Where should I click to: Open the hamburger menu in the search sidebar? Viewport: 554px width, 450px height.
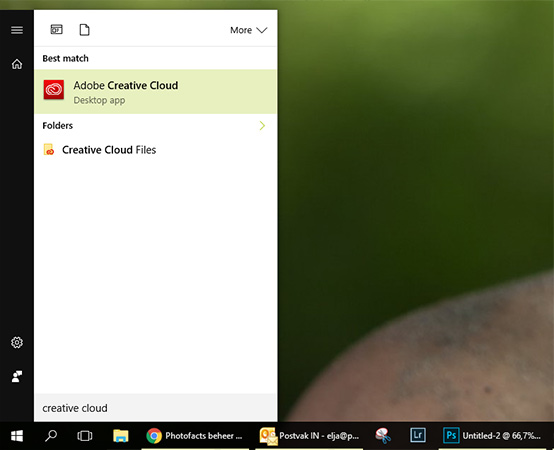point(17,30)
